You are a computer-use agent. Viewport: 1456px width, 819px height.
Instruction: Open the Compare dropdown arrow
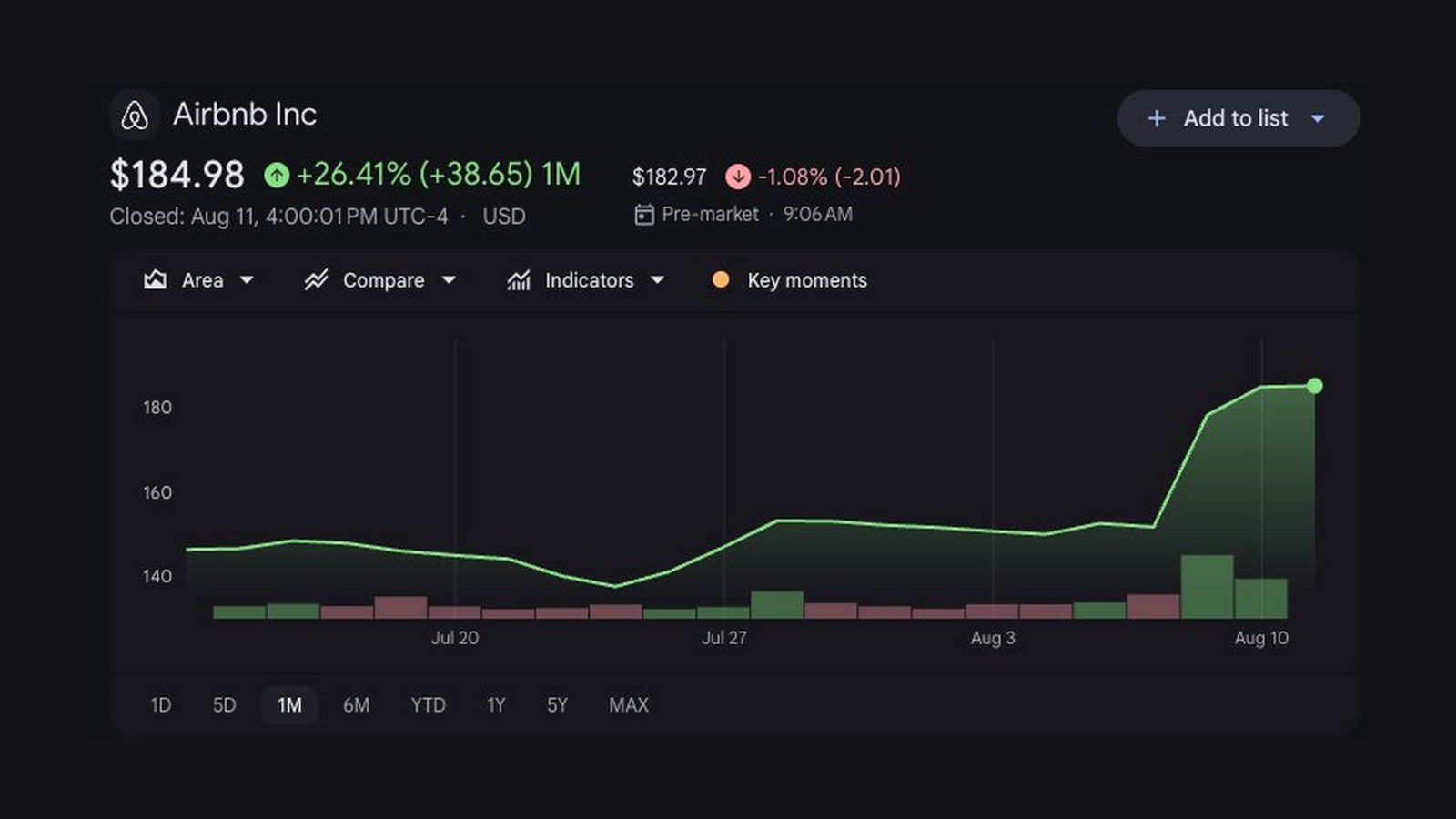(x=449, y=280)
